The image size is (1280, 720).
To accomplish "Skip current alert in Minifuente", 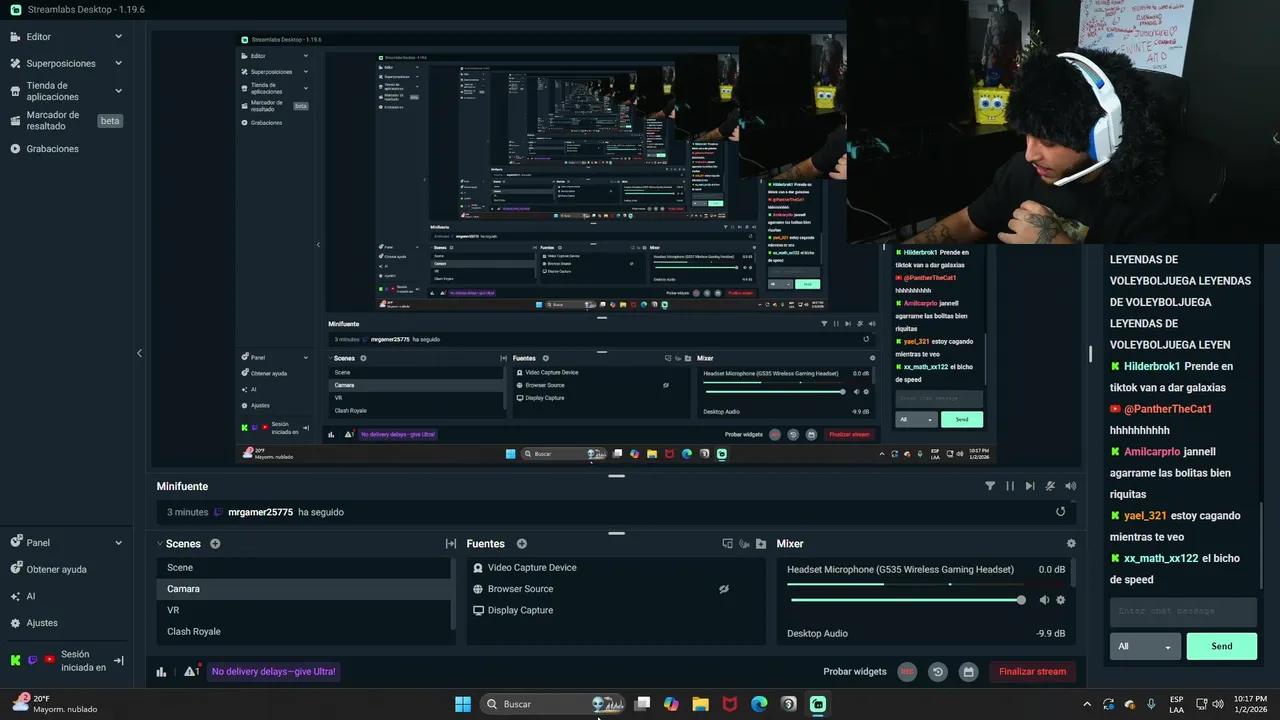I will 1030,486.
